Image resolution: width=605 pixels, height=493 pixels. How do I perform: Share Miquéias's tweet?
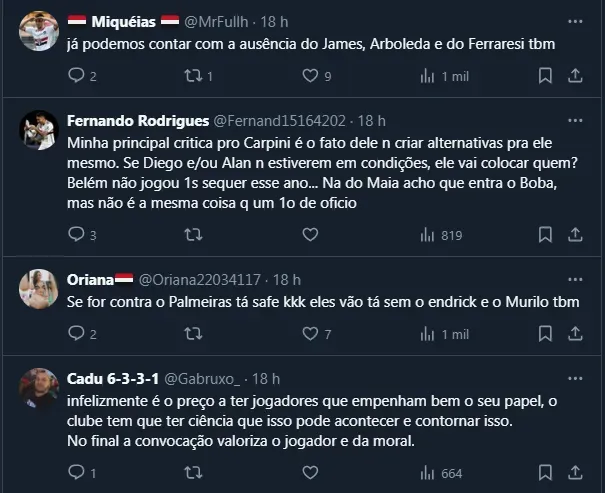click(576, 75)
